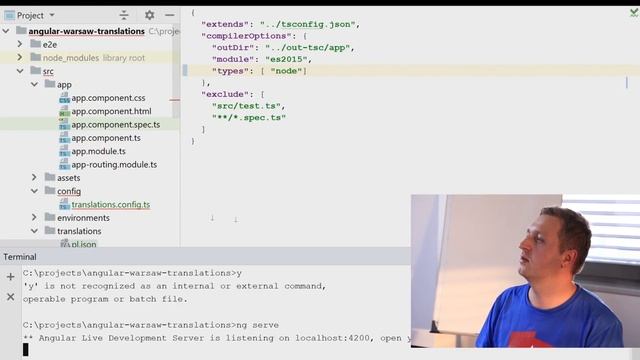
Task: Click the "**/*.spec.ts" string in editor
Action: click(x=249, y=118)
